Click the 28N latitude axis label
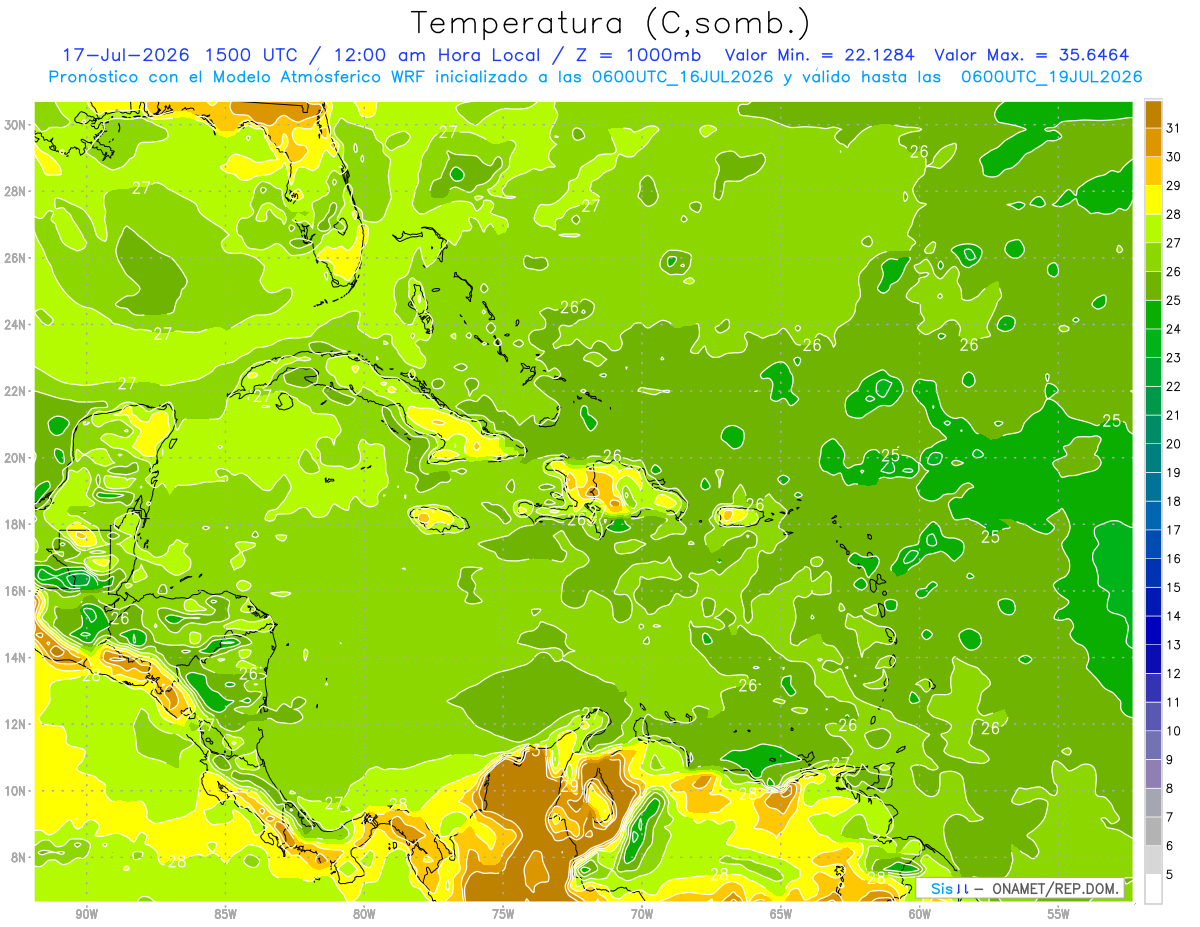The height and width of the screenshot is (927, 1200). (x=15, y=191)
